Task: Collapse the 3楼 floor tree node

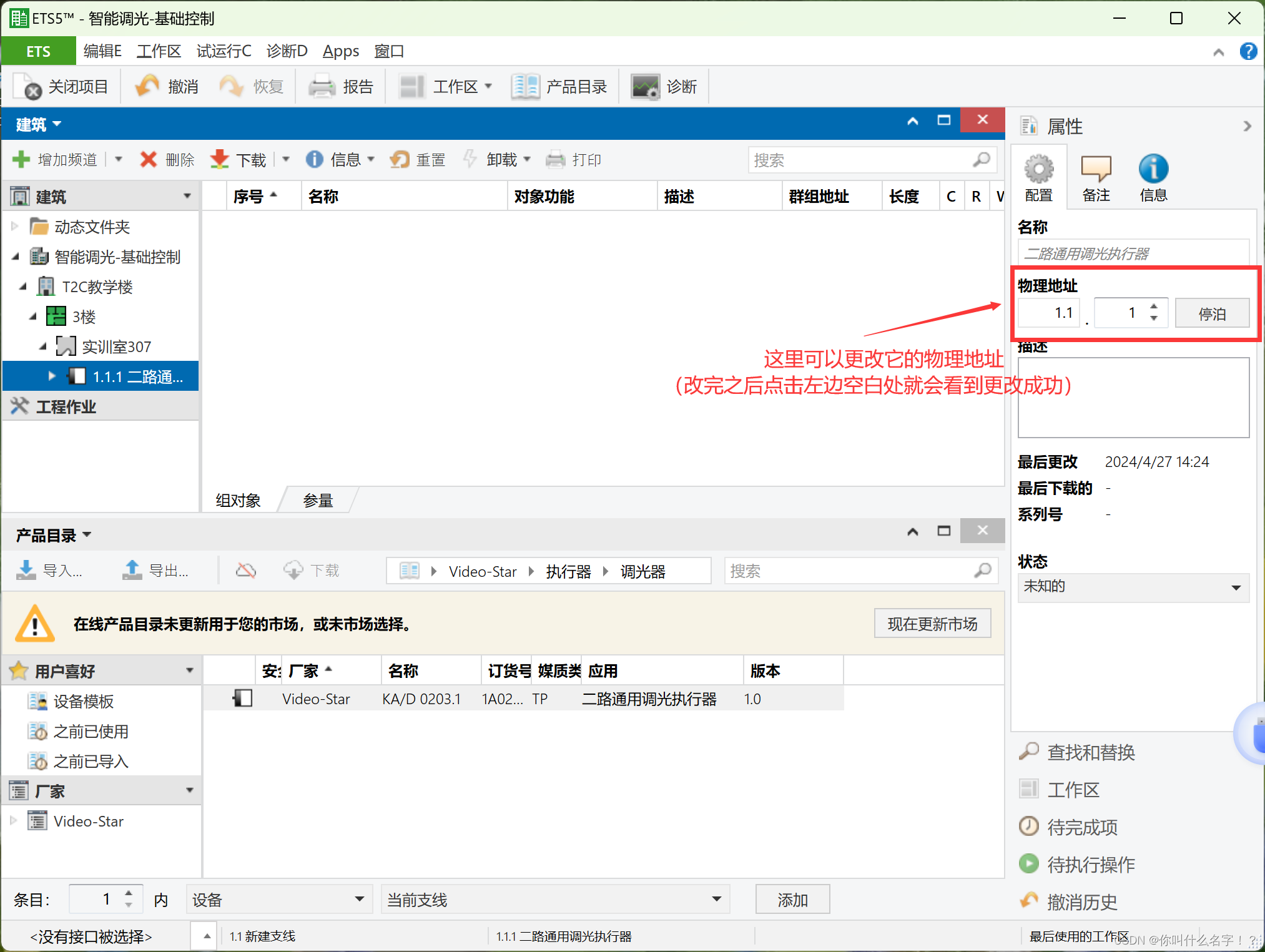Action: pyautogui.click(x=33, y=317)
